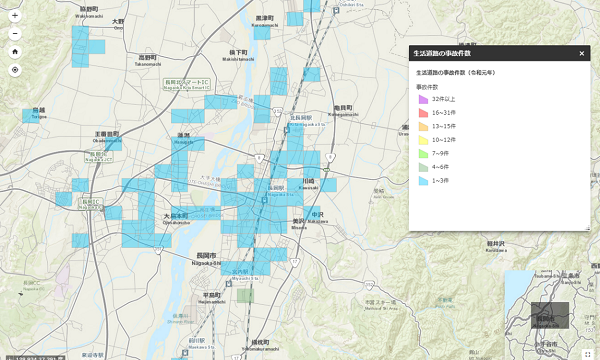Screen dimensions: 600x360
Task: Maximize the overview map with corner icon
Action: click(588, 355)
